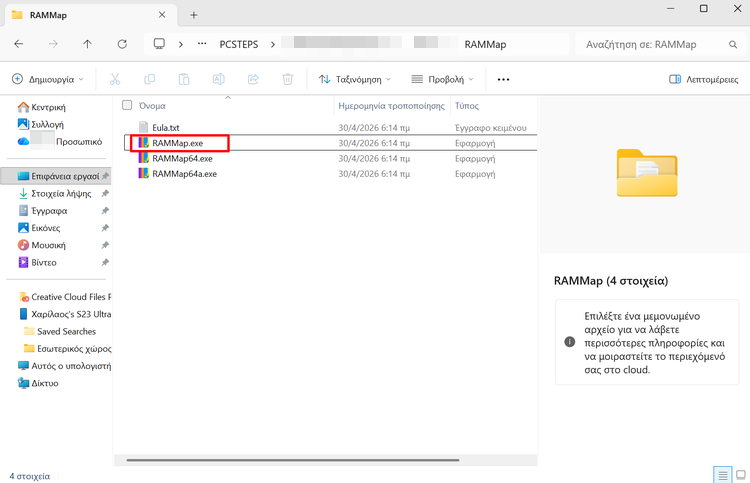
Task: Toggle the Λεπτομέρειες details pane
Action: 703,79
